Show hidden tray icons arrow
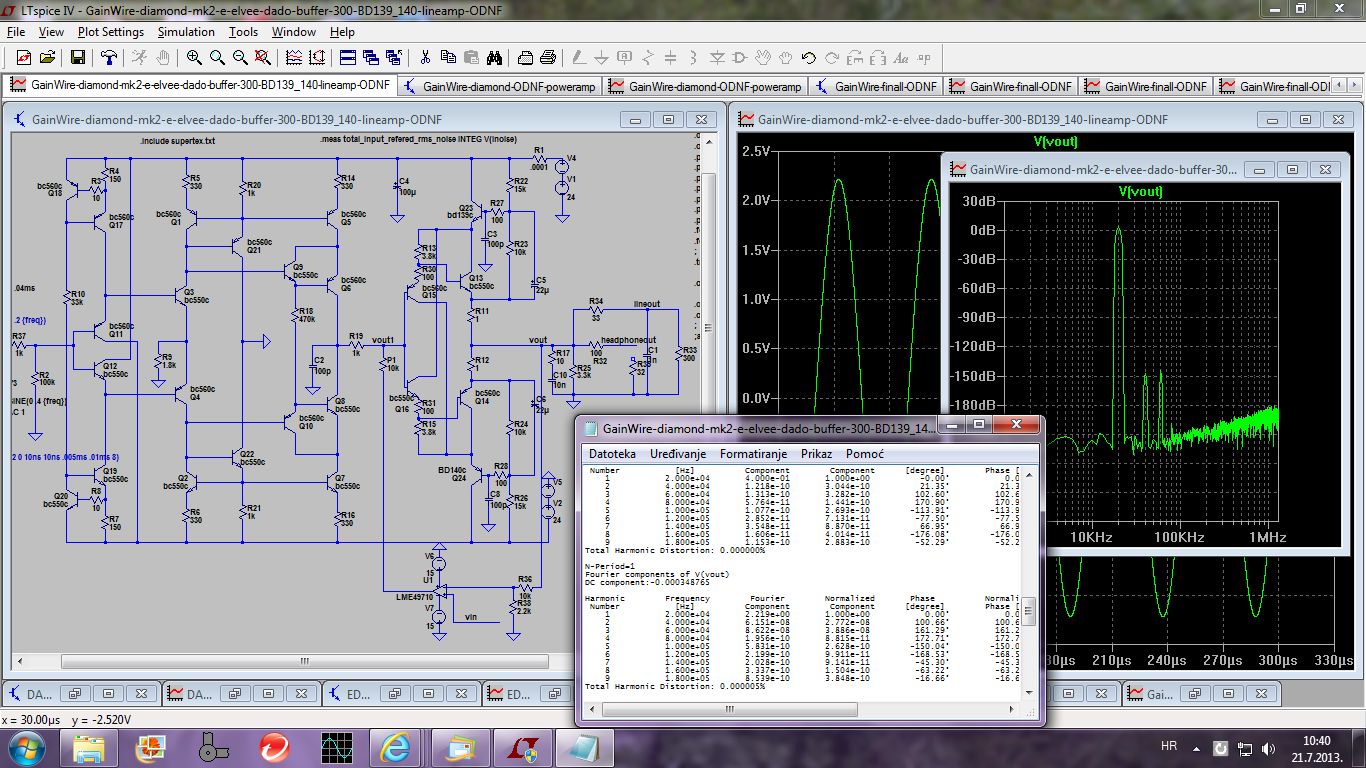Screen dimensions: 1366x768 tap(1197, 747)
